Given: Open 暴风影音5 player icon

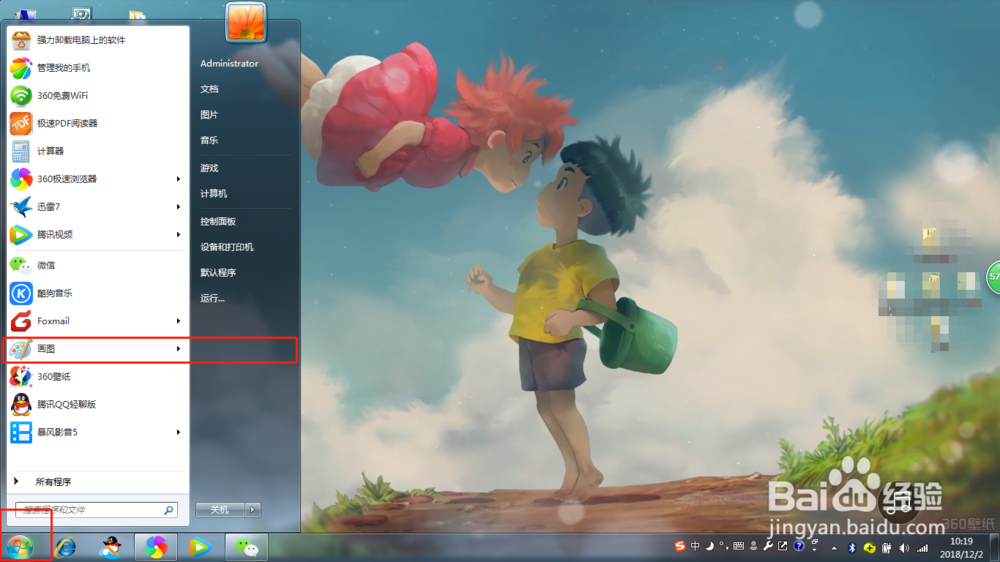Looking at the screenshot, I should 20,433.
